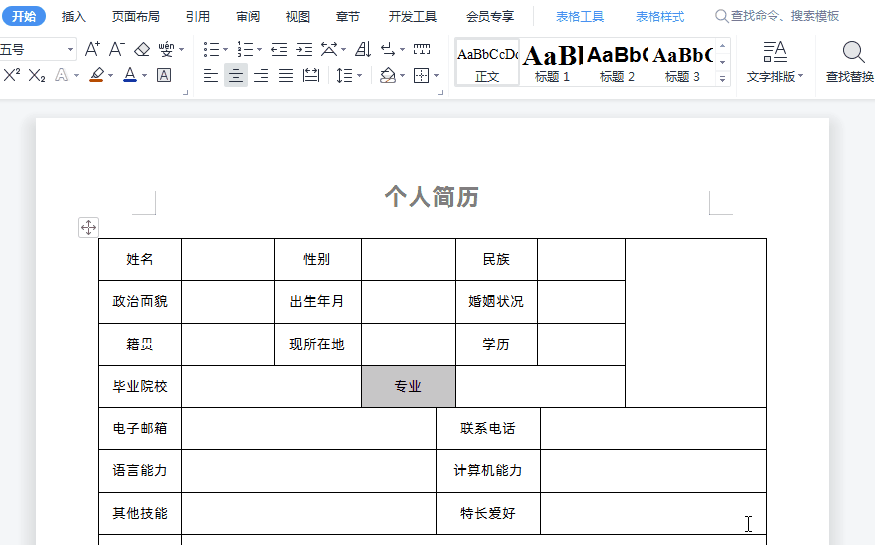Viewport: 875px width, 545px height.
Task: Click the Chinese text layout icon
Action: pos(329,49)
